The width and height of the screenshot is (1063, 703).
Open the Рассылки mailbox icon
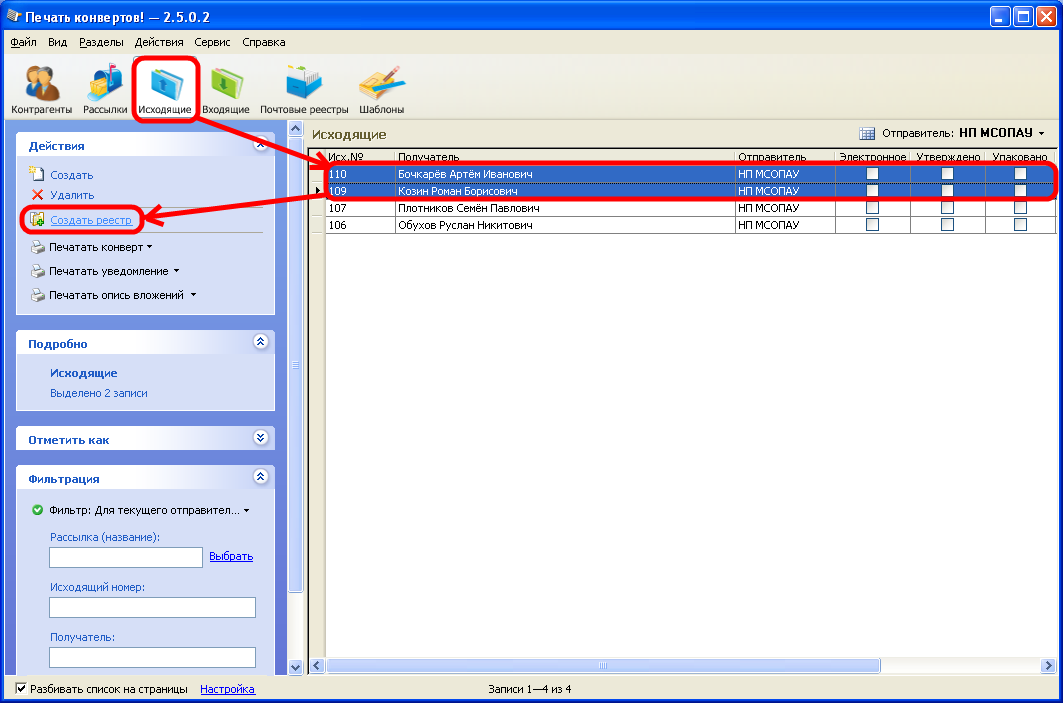coord(105,85)
